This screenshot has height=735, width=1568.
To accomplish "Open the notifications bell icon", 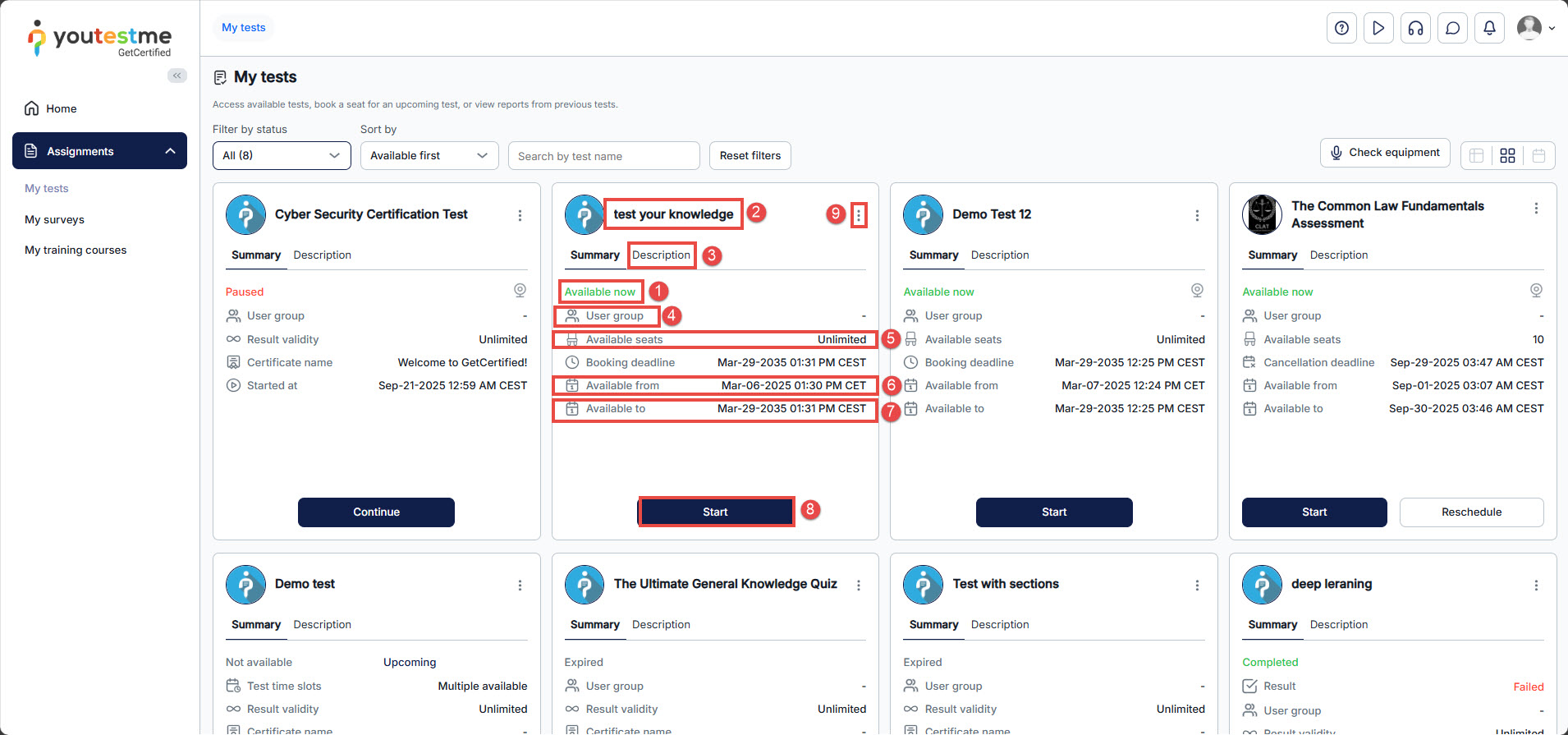I will (x=1489, y=28).
